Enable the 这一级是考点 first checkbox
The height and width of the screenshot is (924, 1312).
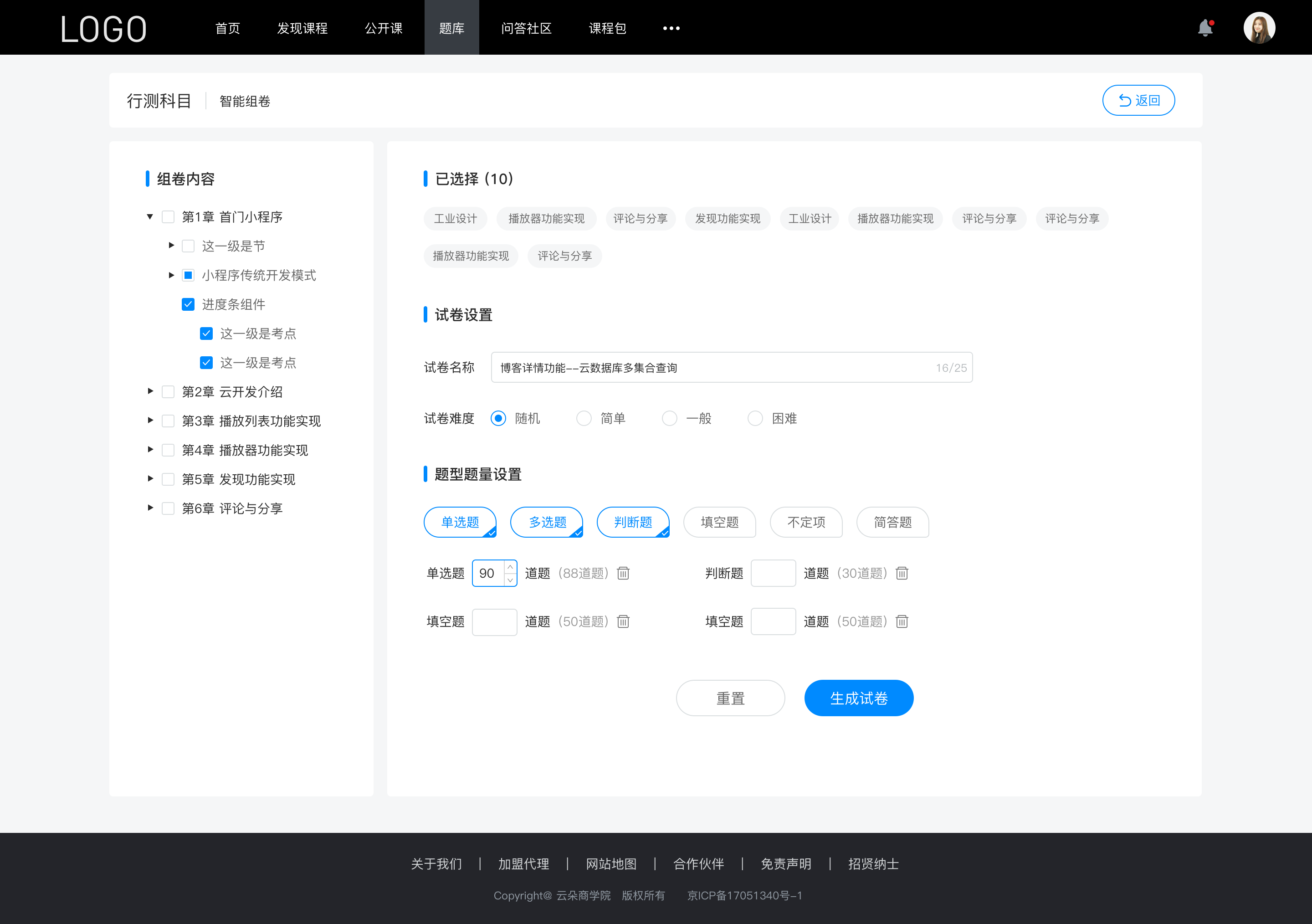pos(205,333)
